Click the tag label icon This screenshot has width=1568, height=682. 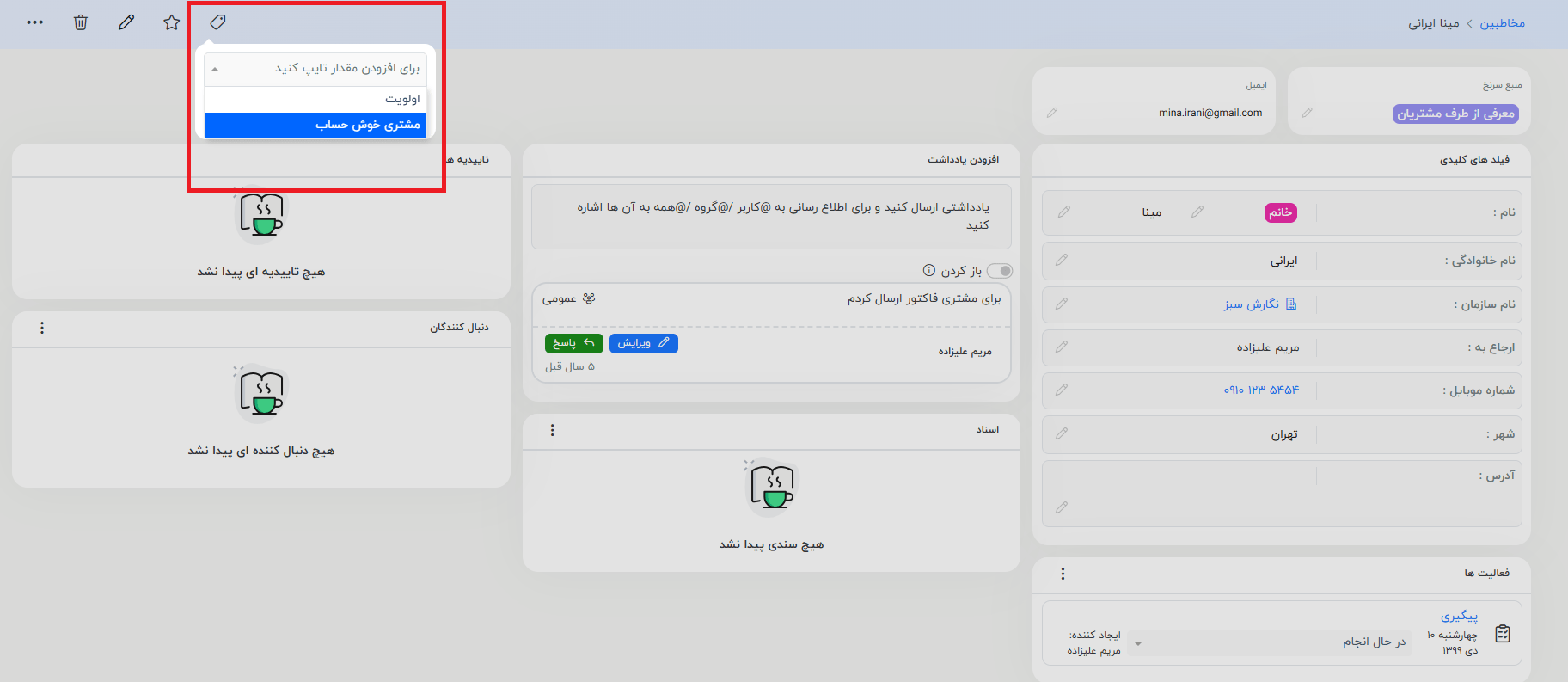pos(217,22)
